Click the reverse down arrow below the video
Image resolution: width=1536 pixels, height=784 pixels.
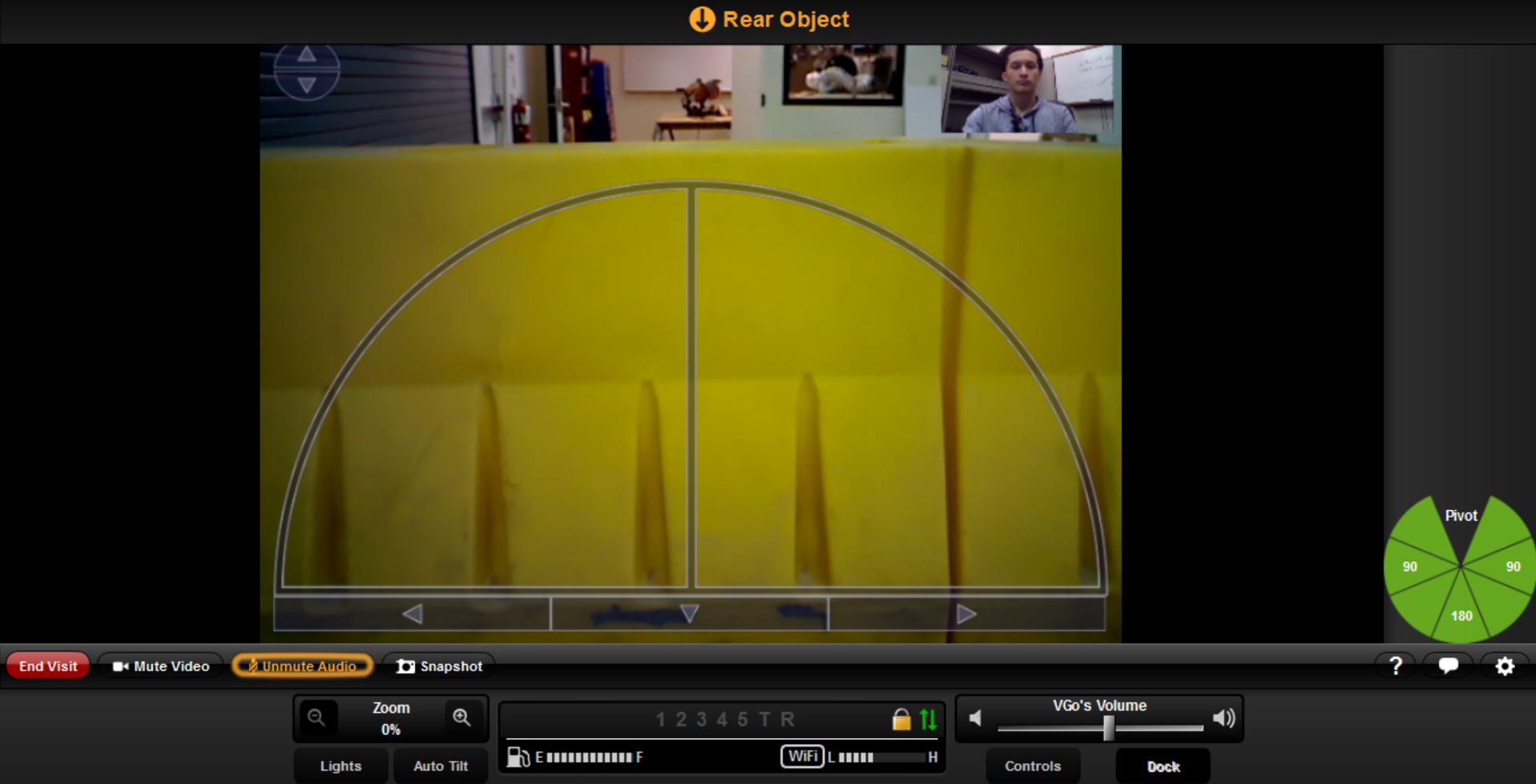tap(689, 614)
